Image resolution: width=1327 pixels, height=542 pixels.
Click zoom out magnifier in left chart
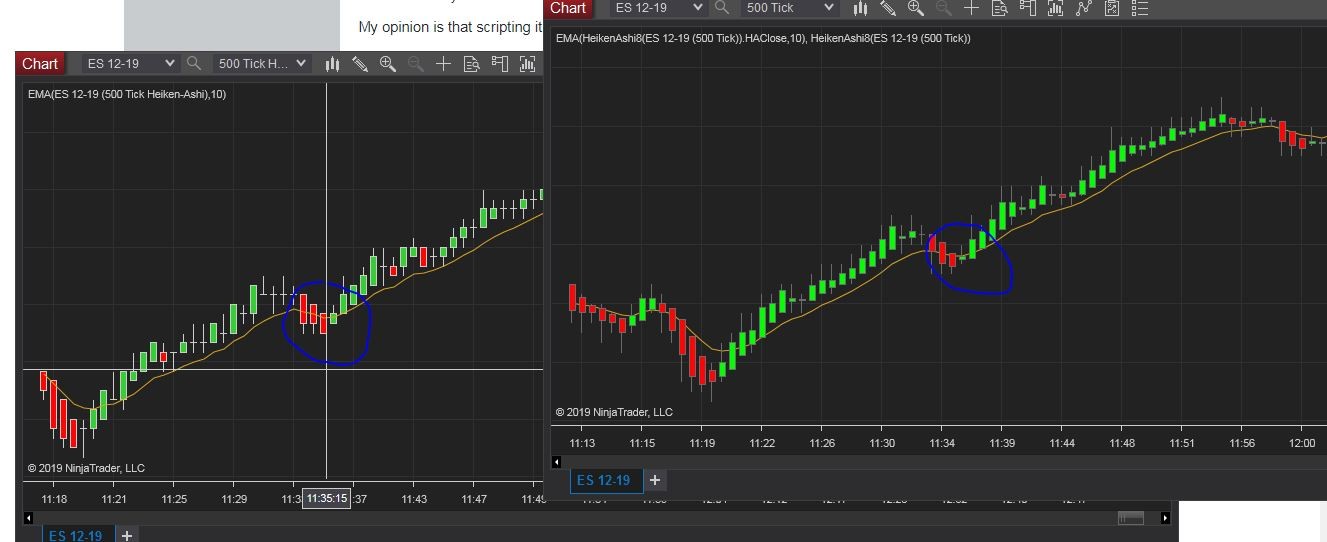[x=415, y=64]
